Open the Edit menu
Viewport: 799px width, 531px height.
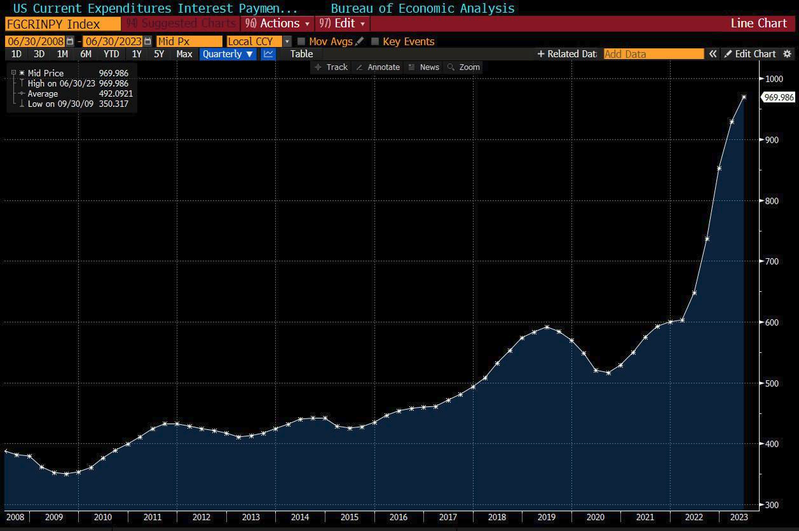[x=341, y=22]
